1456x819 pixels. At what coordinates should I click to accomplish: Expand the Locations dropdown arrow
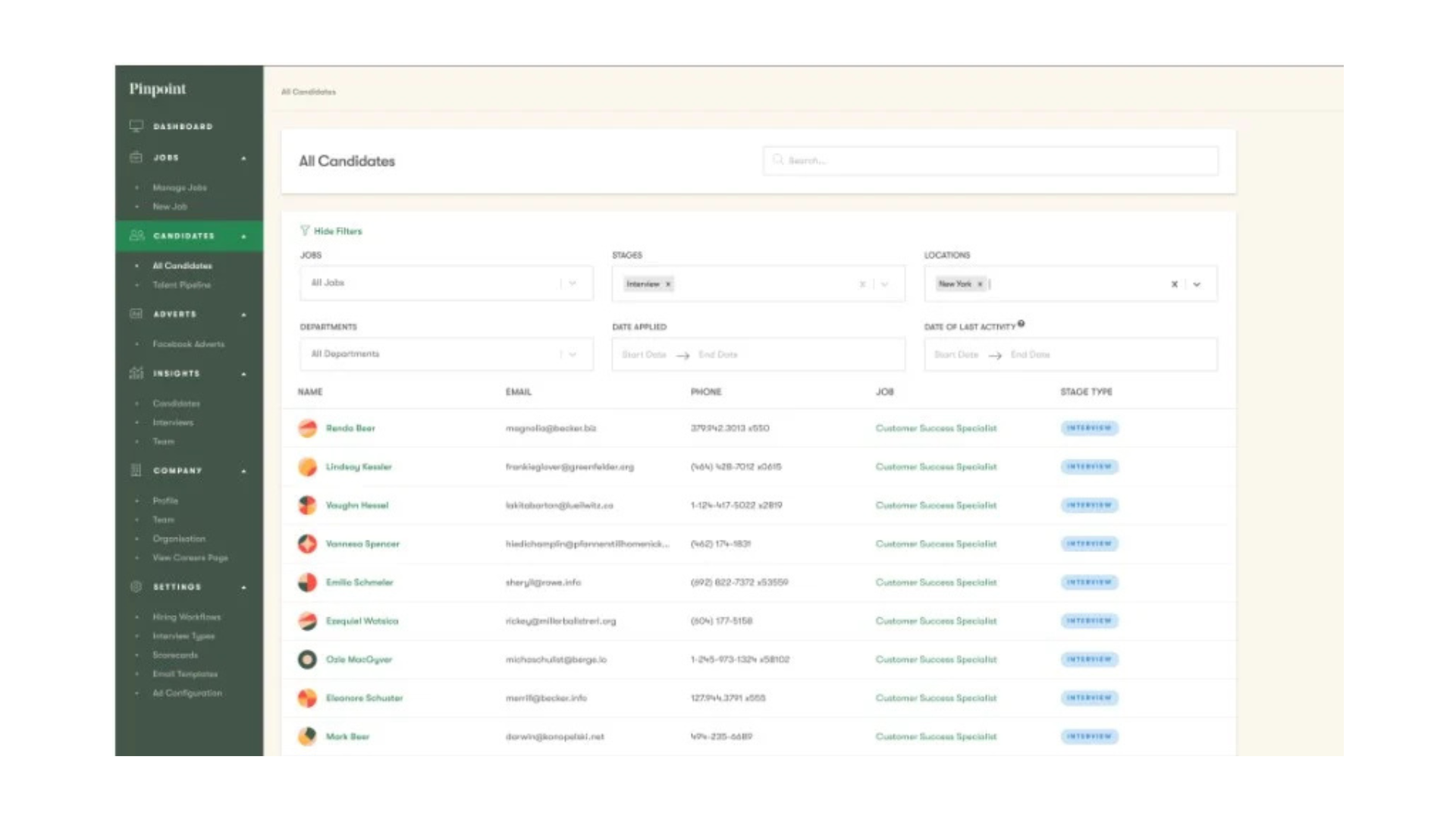[x=1197, y=284]
